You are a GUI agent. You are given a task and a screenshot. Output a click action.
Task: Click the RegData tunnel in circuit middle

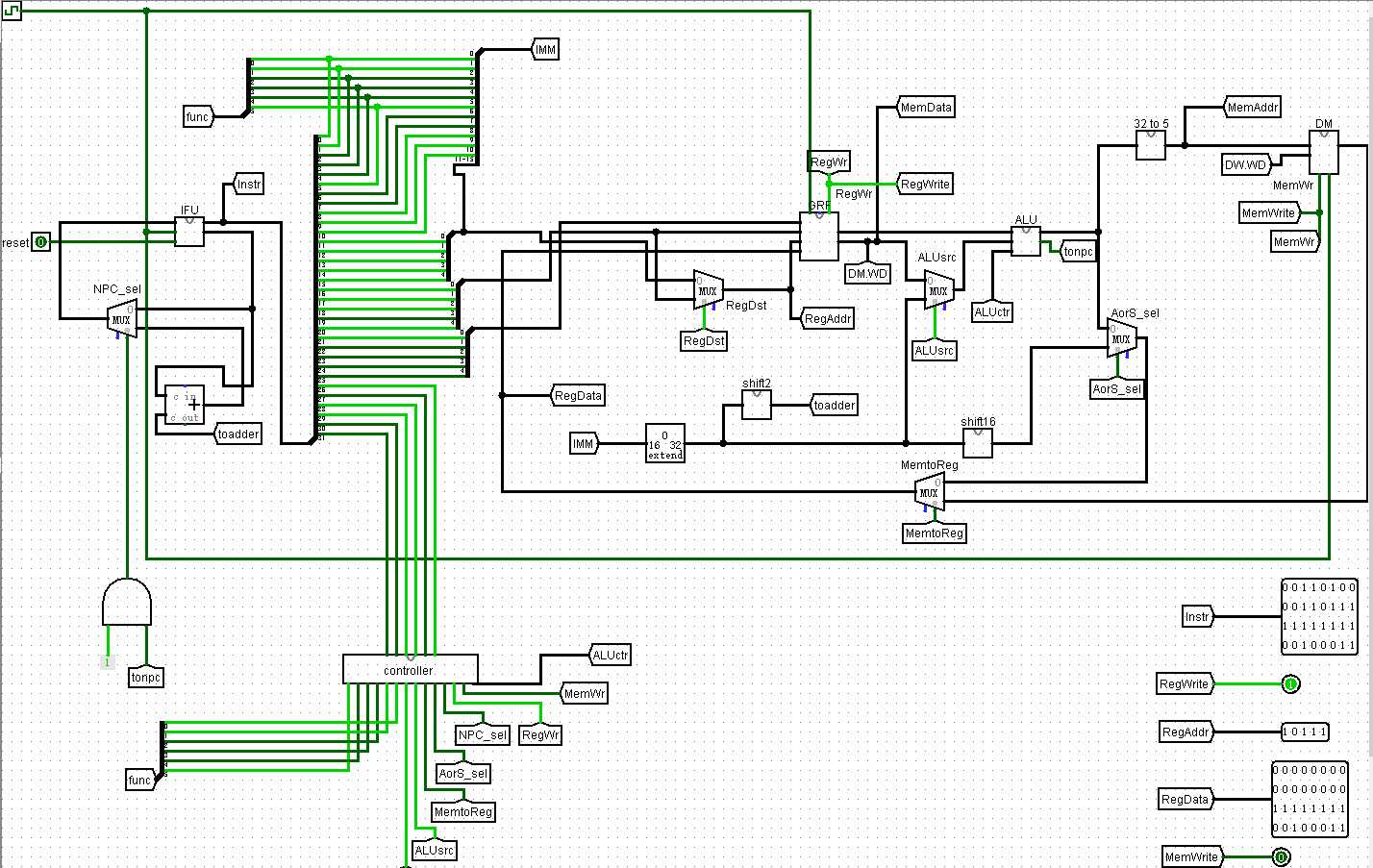578,396
